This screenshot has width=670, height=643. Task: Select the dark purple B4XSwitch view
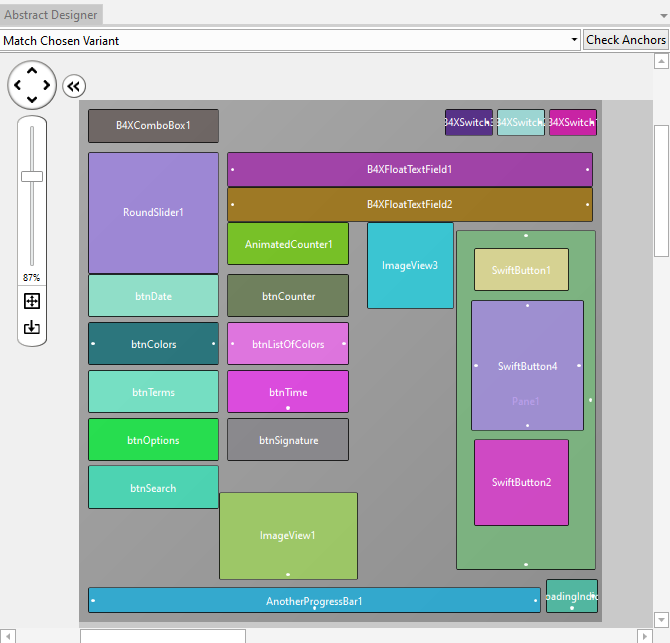tap(469, 123)
